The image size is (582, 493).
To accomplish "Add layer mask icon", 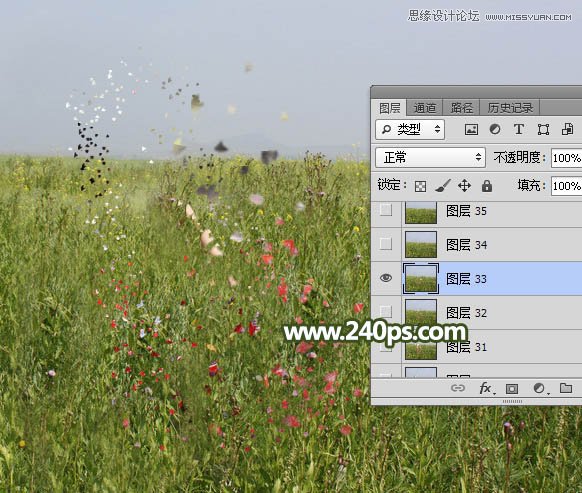I will point(512,389).
